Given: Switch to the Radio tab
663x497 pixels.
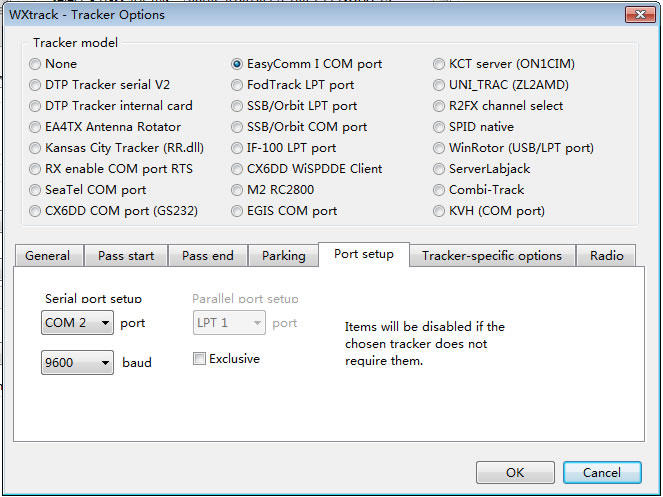Looking at the screenshot, I should click(x=606, y=256).
